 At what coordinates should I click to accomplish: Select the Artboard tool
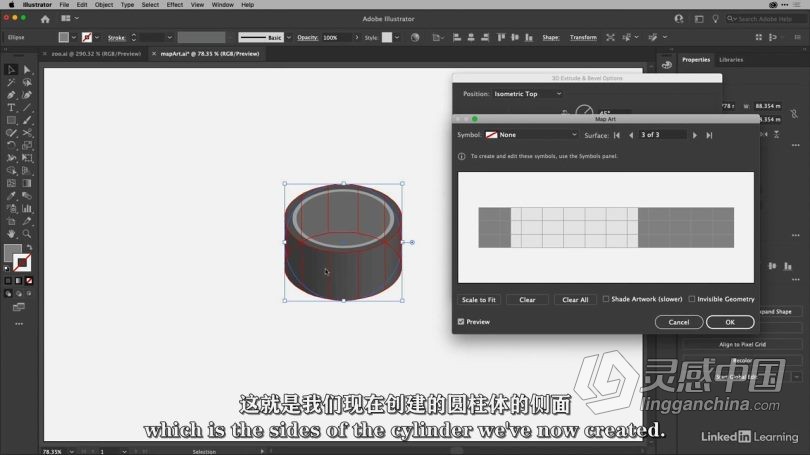tap(11, 221)
